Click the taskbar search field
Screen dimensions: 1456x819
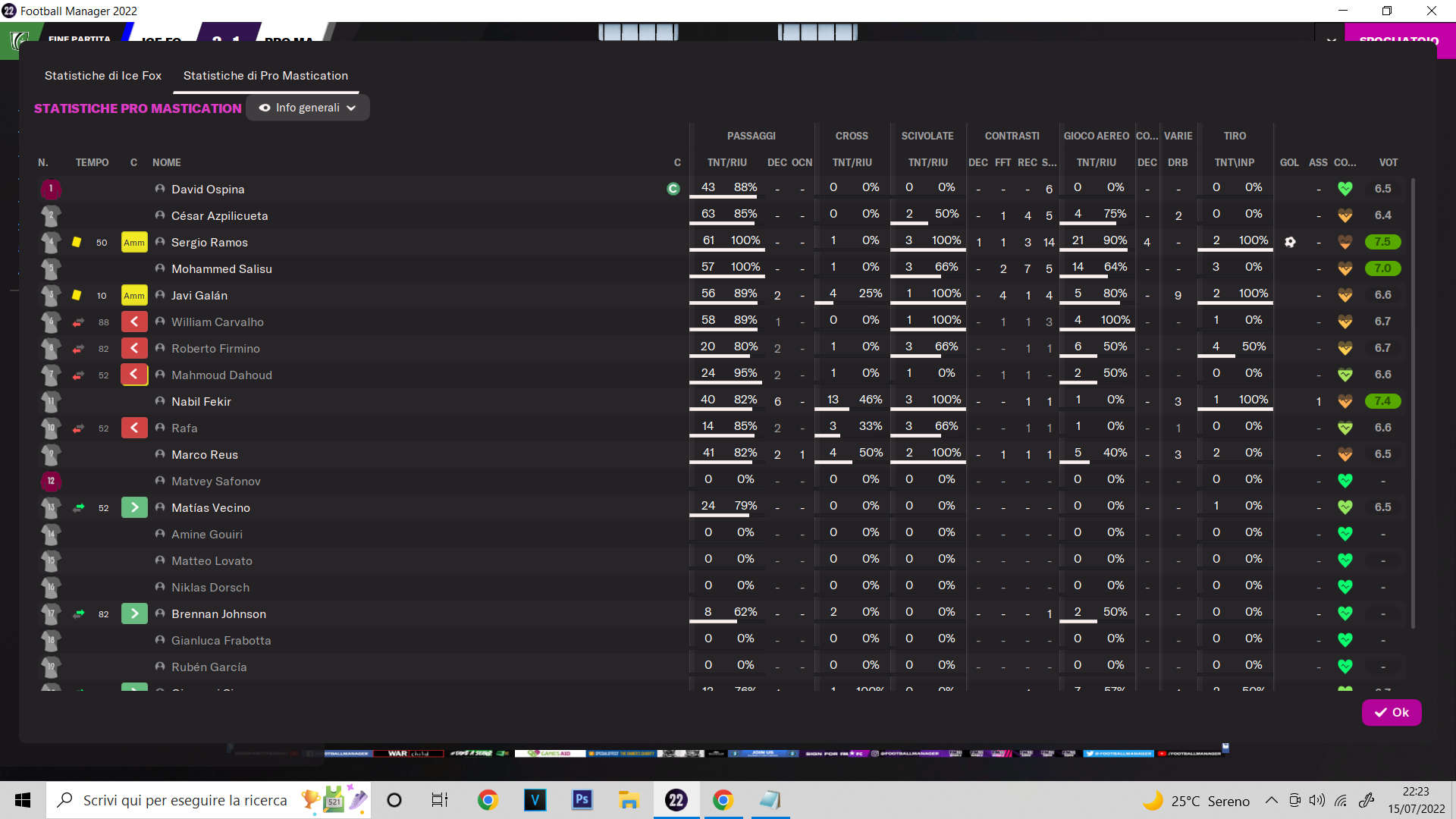click(x=209, y=800)
